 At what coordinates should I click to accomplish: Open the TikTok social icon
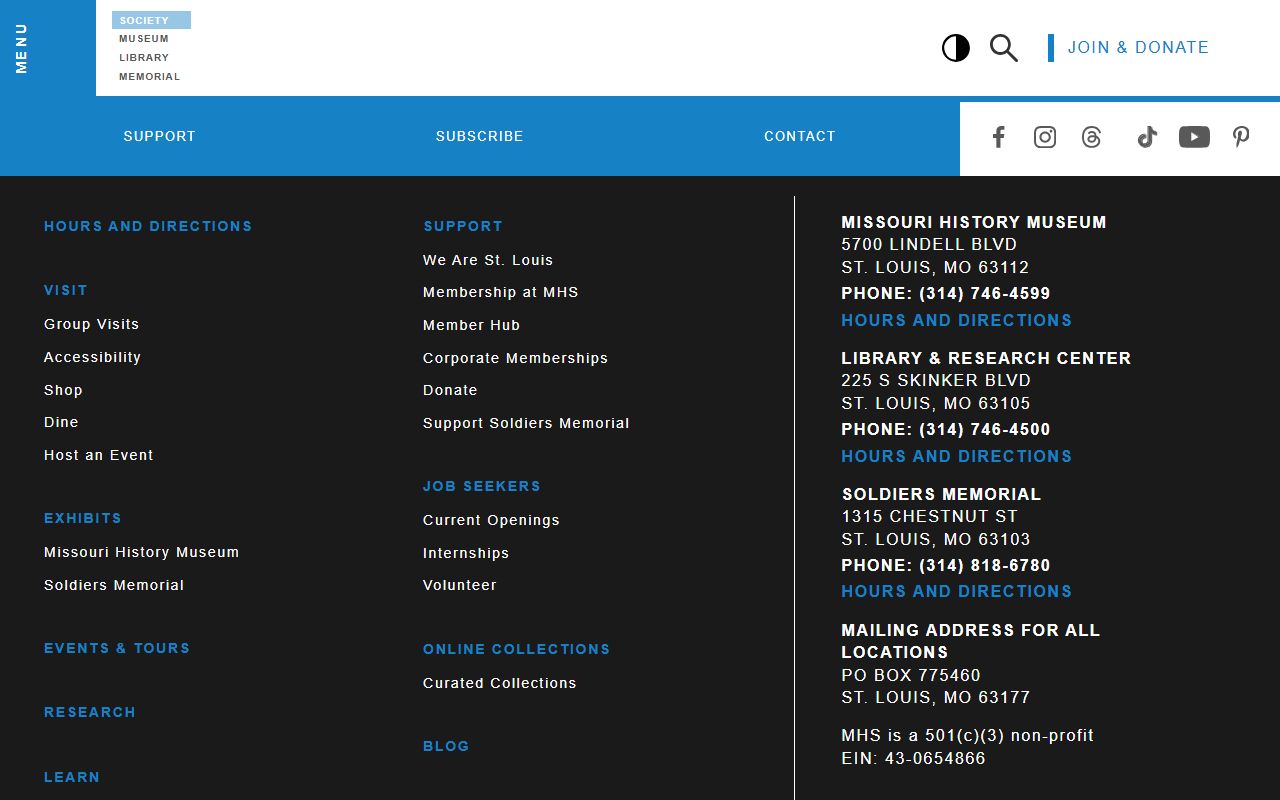(x=1147, y=137)
